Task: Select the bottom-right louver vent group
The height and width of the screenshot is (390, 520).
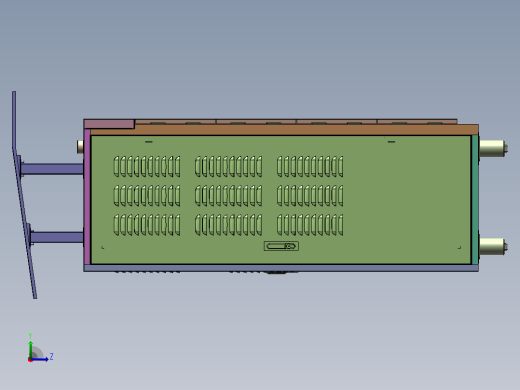Action: point(310,225)
